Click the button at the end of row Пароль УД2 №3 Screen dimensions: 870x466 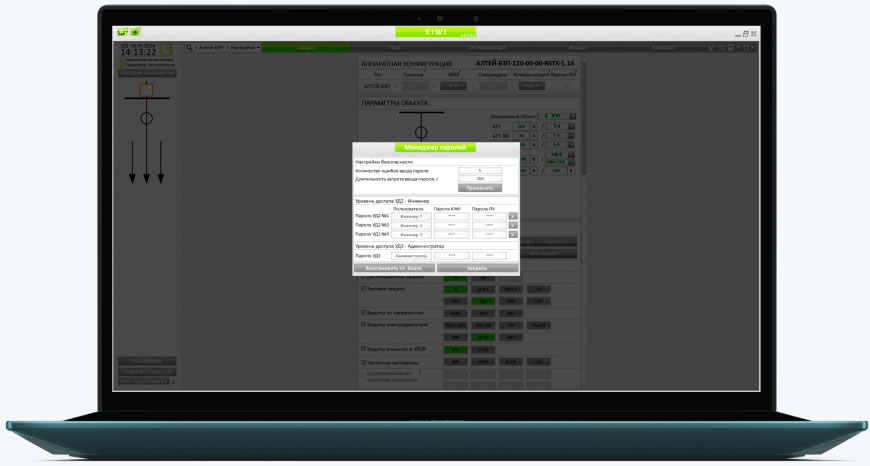click(513, 234)
